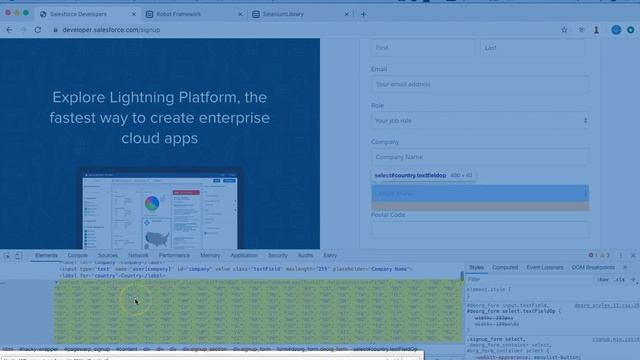The width and height of the screenshot is (640, 360).
Task: Click the div.signup_form breadcrumb
Action: 251,349
